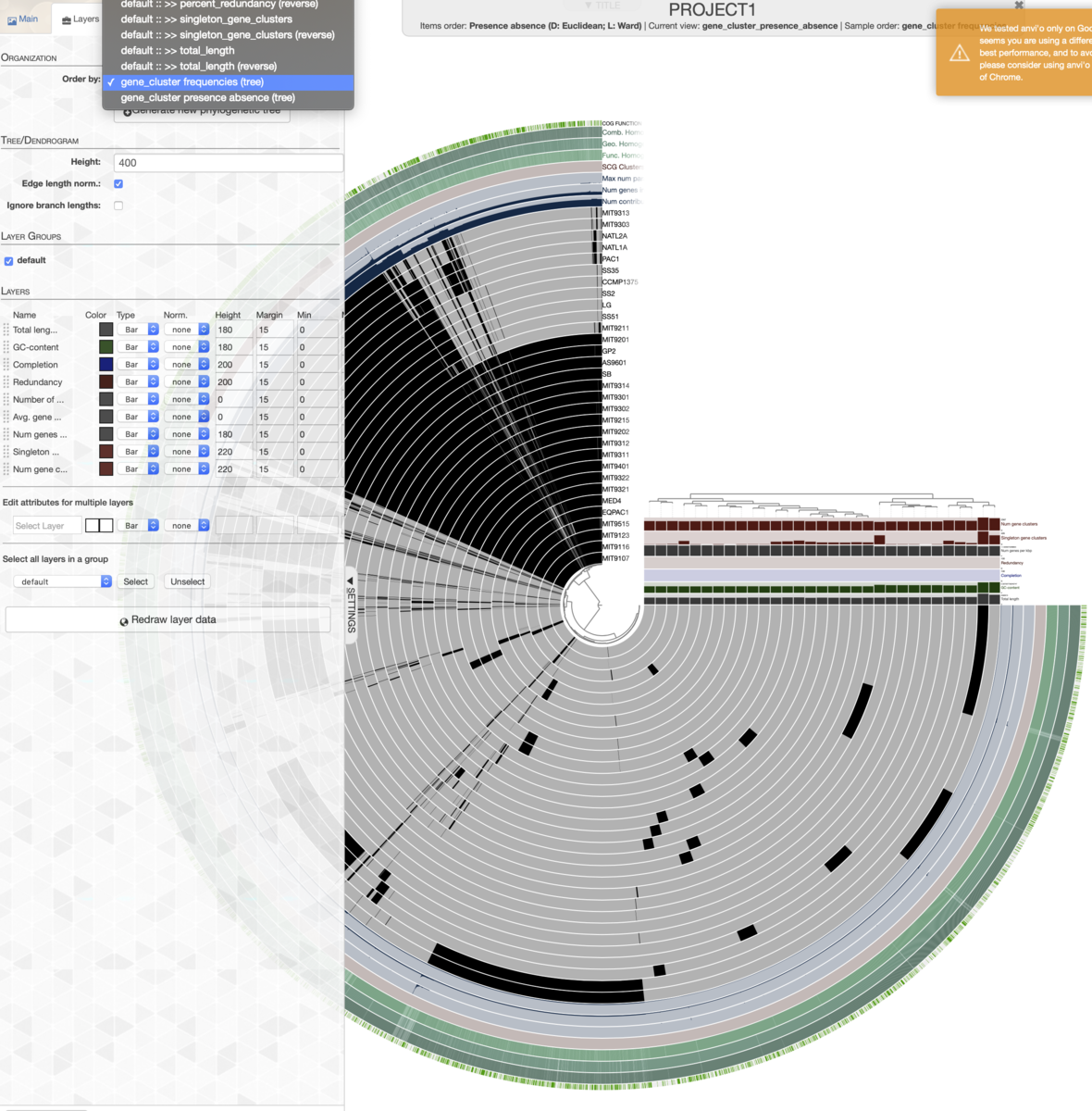Image resolution: width=1092 pixels, height=1111 pixels.
Task: Open Norm dropdown for Avg. gene layer
Action: coord(188,417)
